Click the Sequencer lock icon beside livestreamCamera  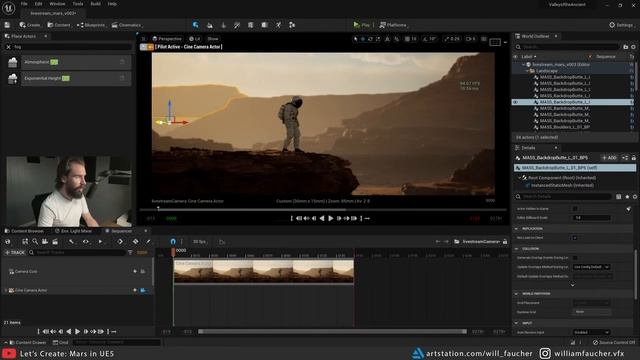click(505, 242)
